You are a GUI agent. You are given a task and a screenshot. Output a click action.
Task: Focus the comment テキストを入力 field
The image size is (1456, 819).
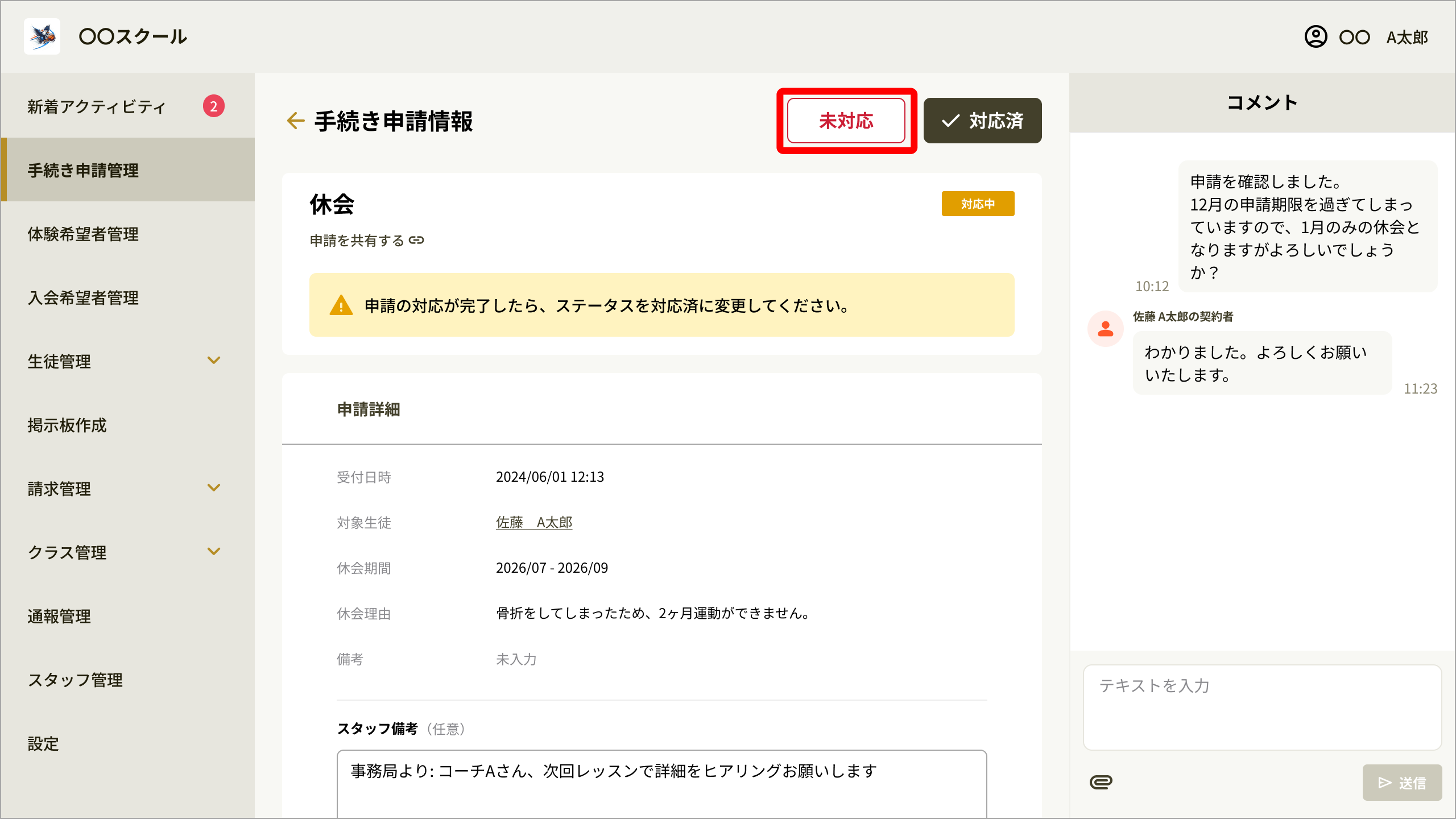1262,707
